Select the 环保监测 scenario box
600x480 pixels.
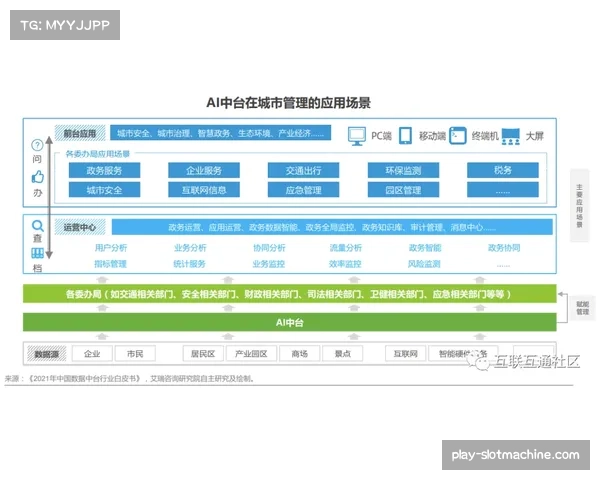click(403, 170)
